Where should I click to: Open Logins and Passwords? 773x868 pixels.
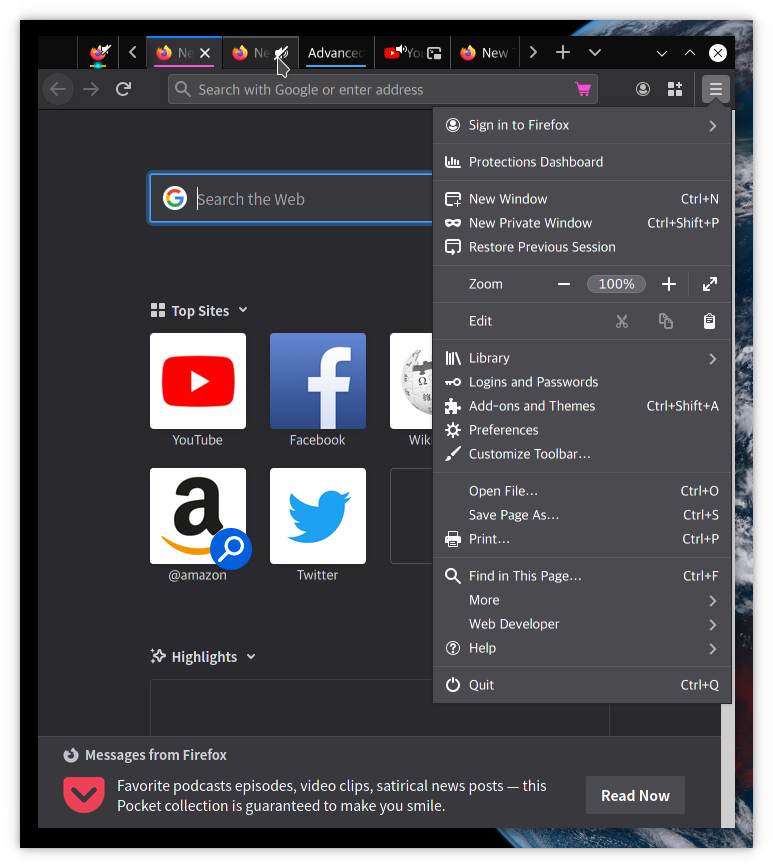pos(582,382)
